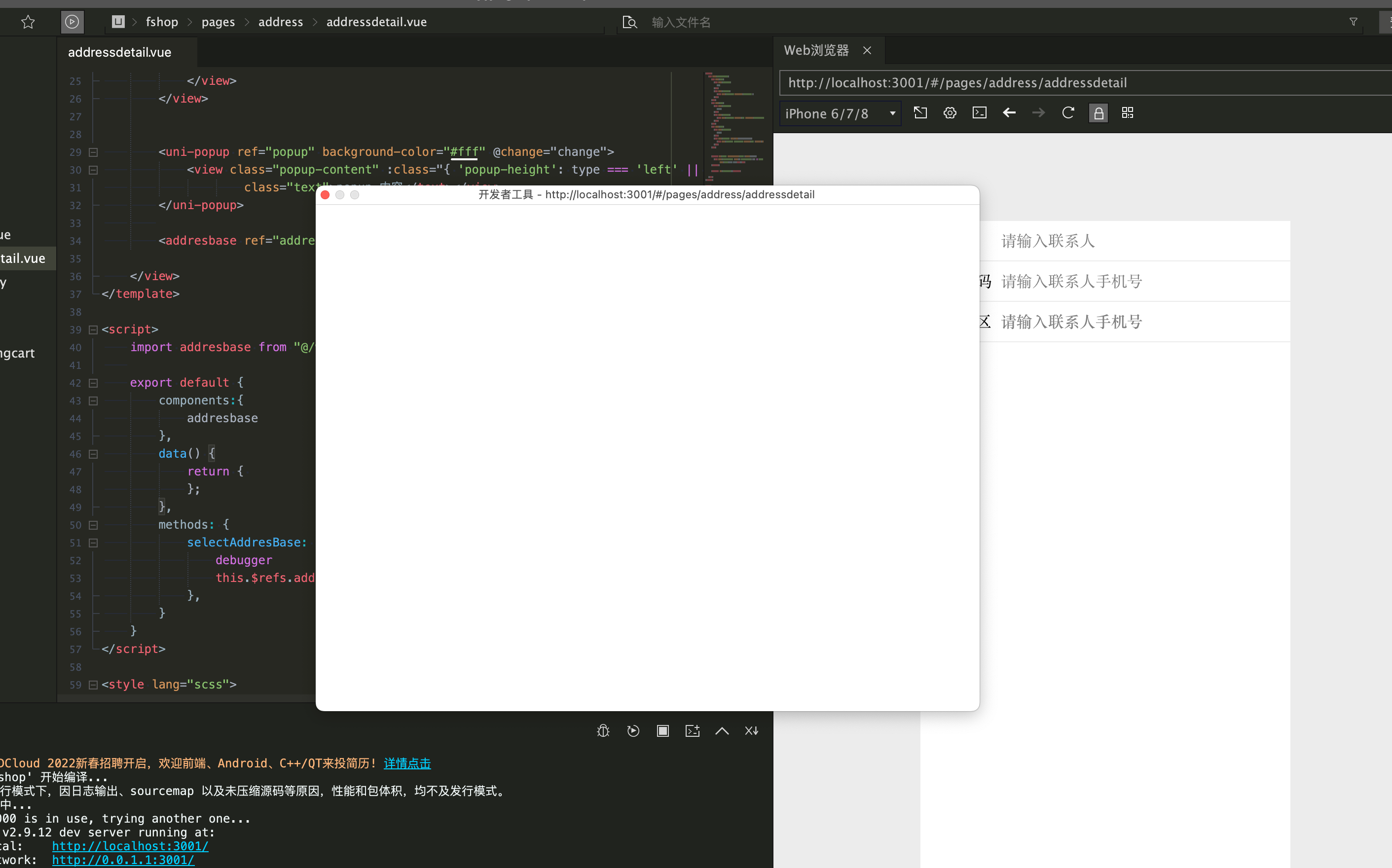Click the debugger statement on line 52

coord(244,560)
